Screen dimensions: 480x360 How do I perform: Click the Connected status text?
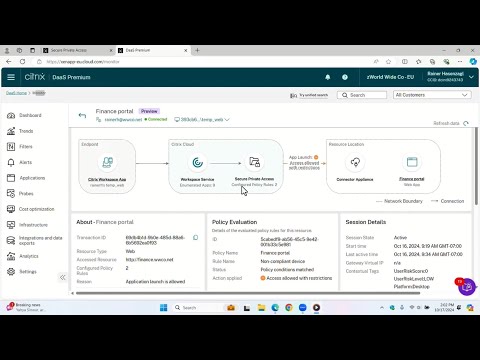[x=157, y=119]
